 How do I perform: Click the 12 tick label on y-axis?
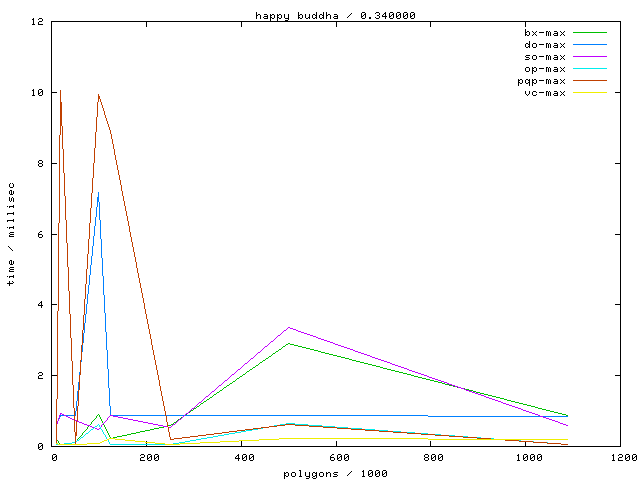click(38, 22)
